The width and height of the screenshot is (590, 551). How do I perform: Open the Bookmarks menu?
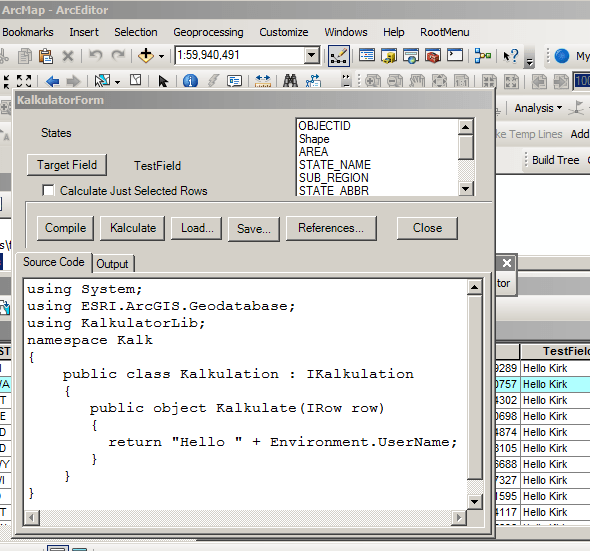(x=27, y=32)
